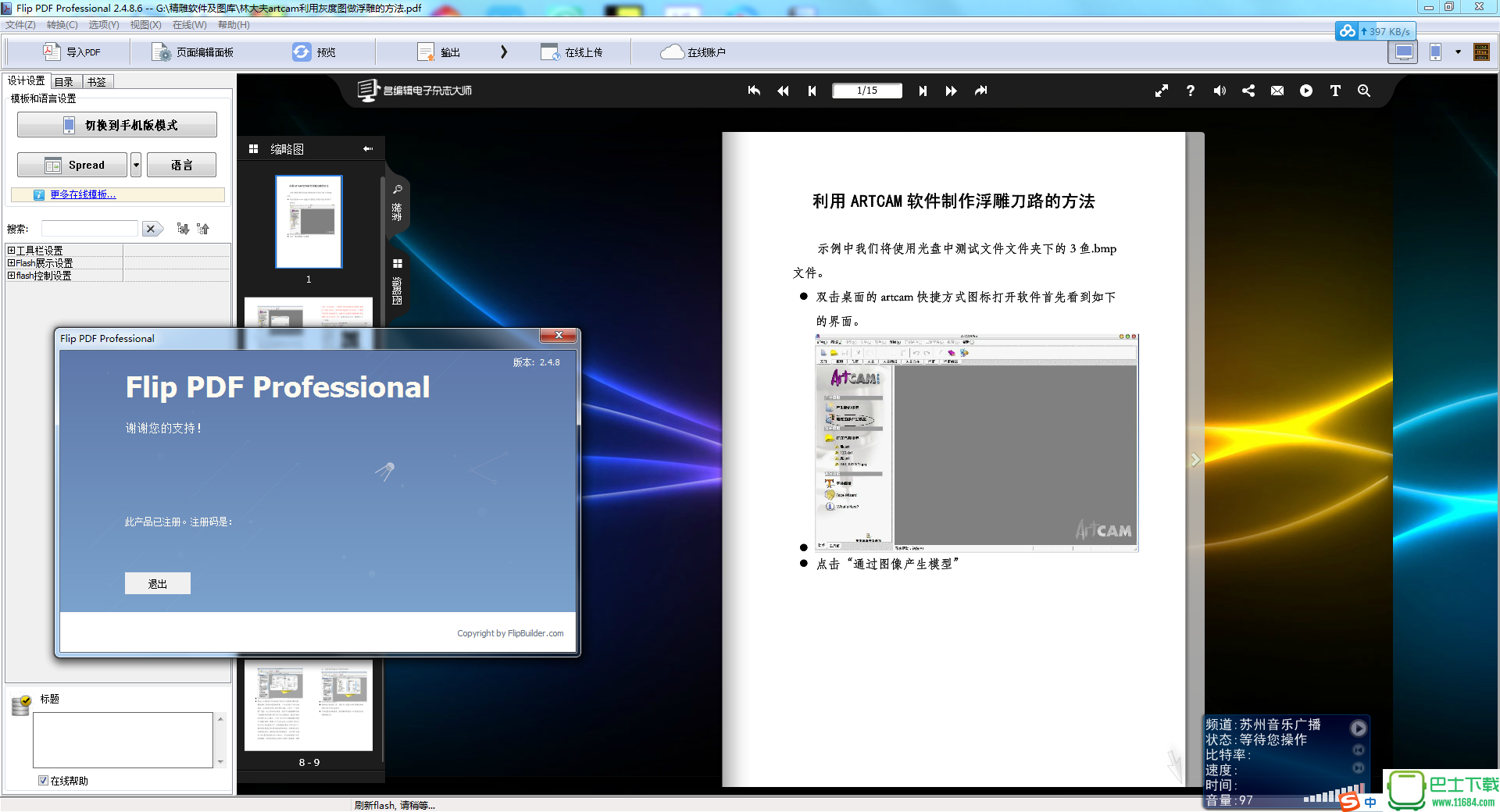Screen dimensions: 1500x812
Task: Open the pages 8 - 9 thumbnail
Action: click(x=309, y=705)
